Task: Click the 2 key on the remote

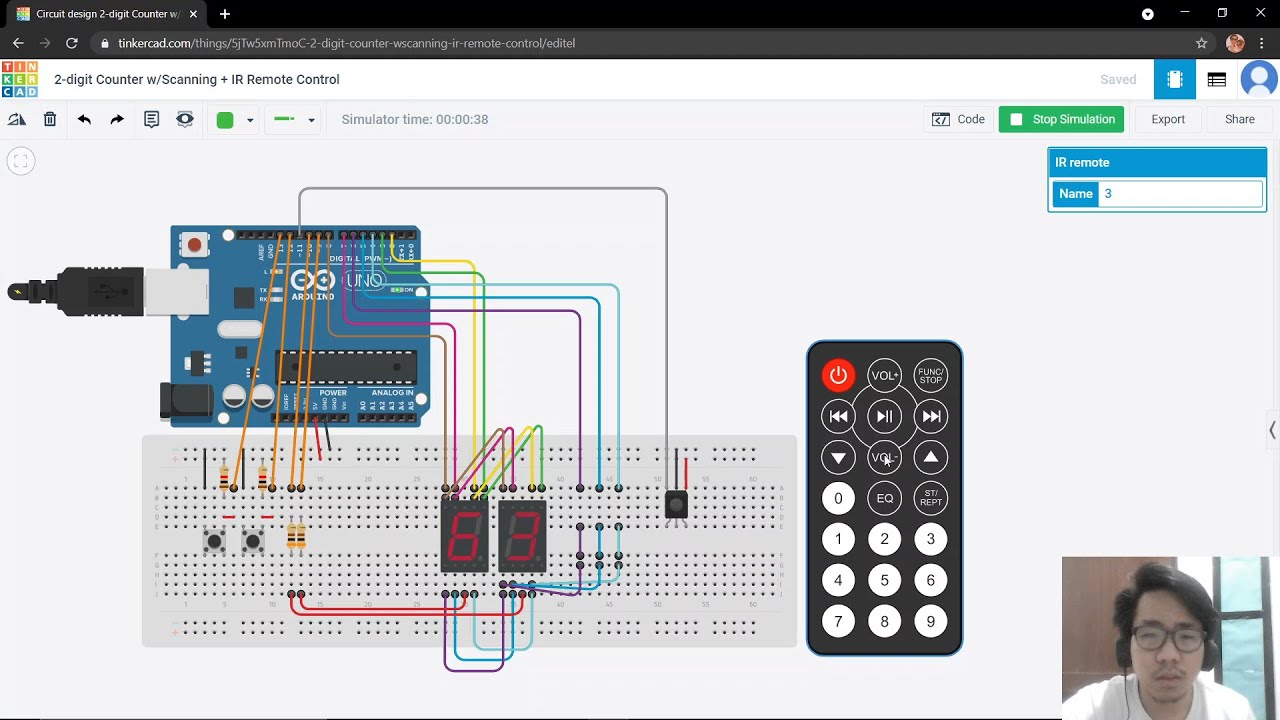Action: pos(884,540)
